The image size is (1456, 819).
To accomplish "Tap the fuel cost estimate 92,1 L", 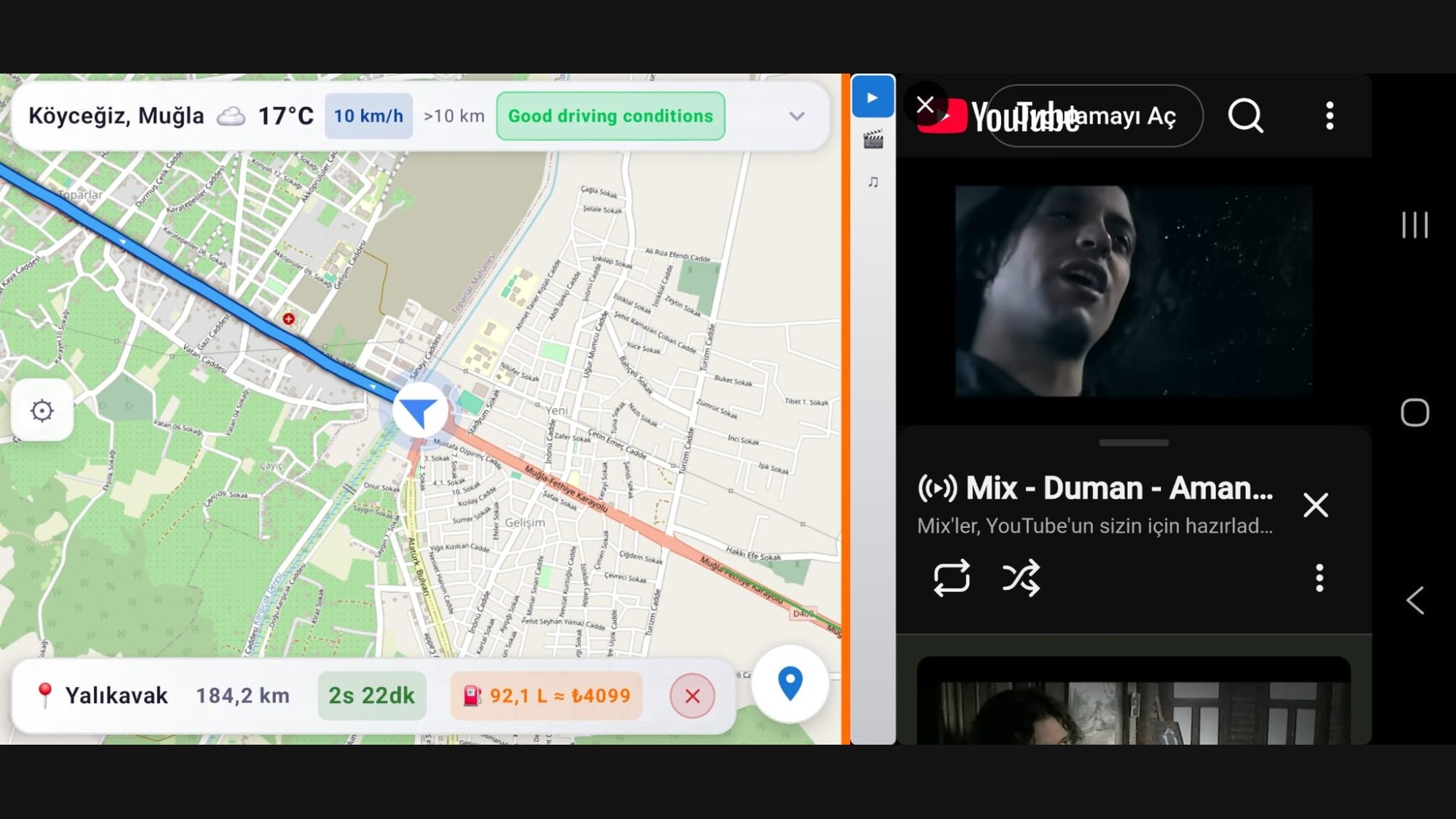I will tap(547, 695).
